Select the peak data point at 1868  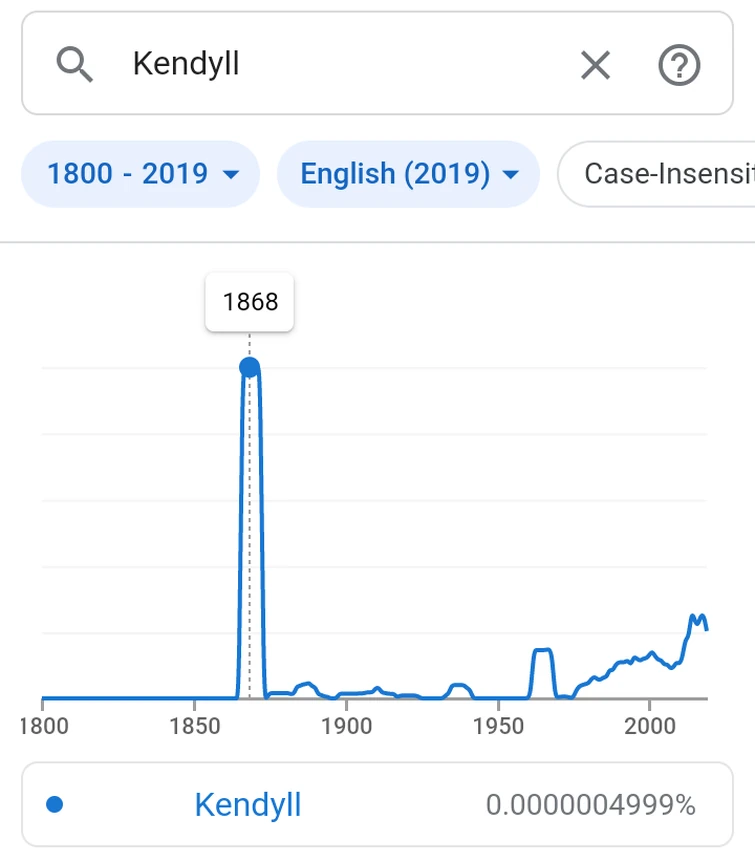[x=249, y=366]
